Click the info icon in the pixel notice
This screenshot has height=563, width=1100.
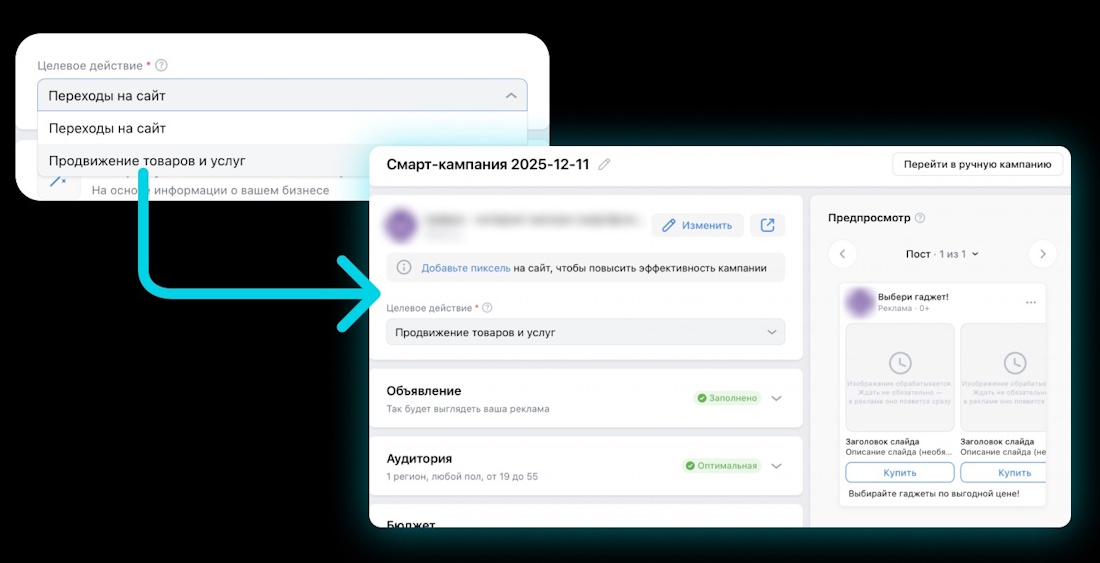(404, 268)
